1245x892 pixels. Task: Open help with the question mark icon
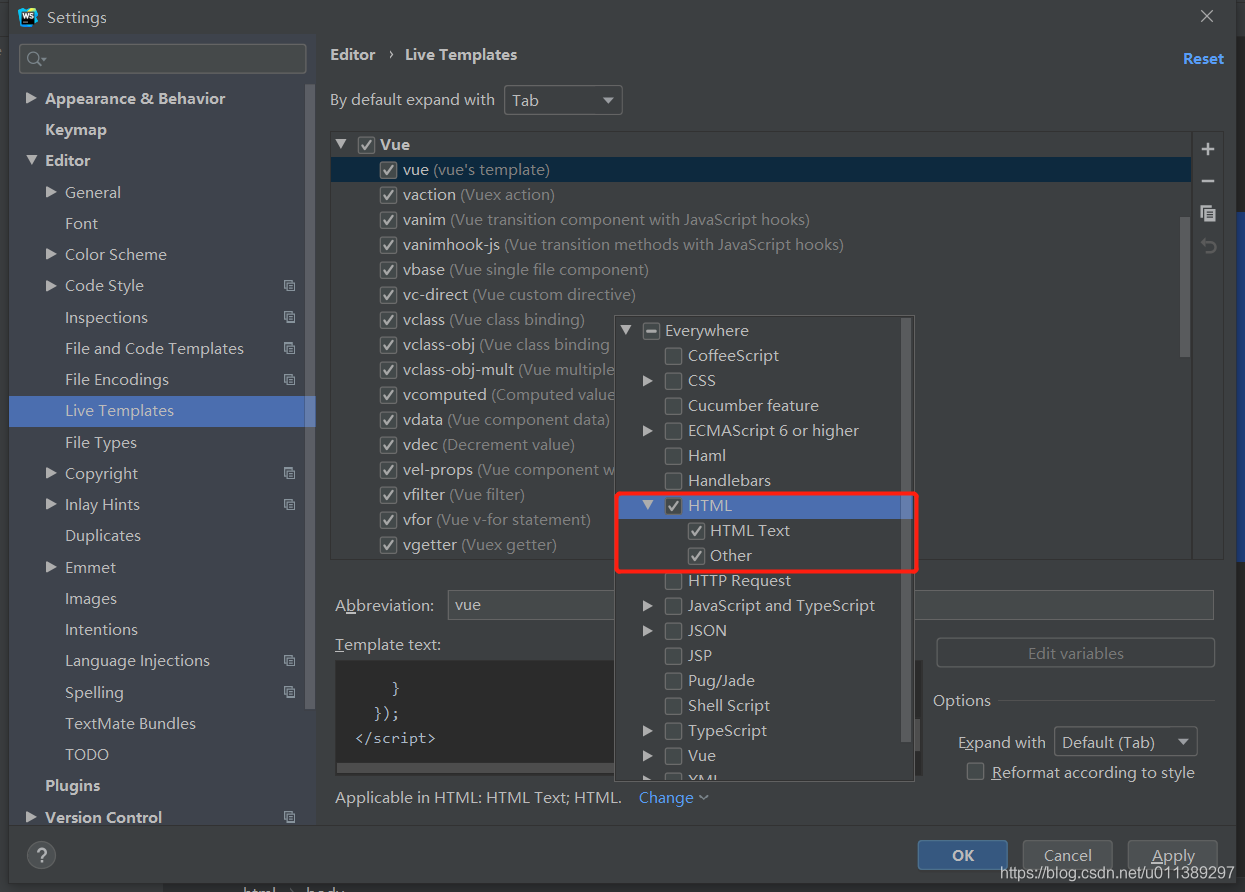(41, 855)
